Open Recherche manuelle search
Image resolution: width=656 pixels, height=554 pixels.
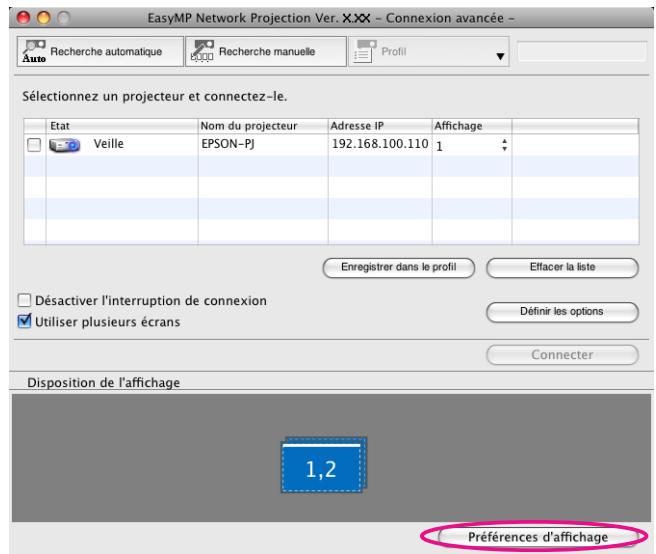click(266, 51)
